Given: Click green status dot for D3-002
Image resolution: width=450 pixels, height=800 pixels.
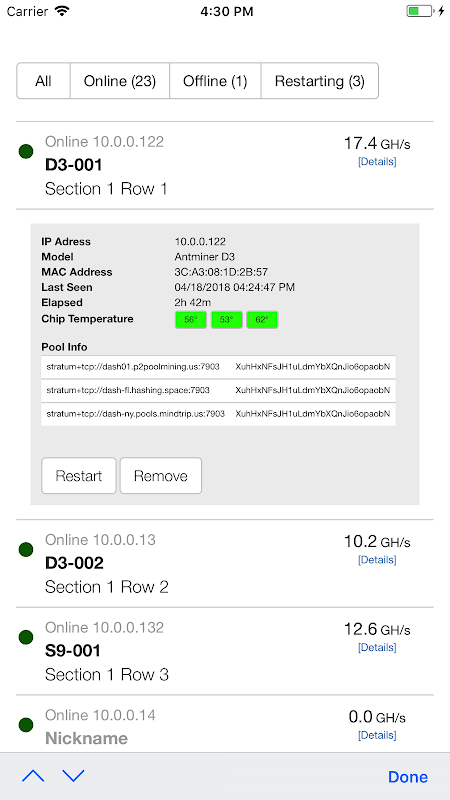Looking at the screenshot, I should [26, 549].
